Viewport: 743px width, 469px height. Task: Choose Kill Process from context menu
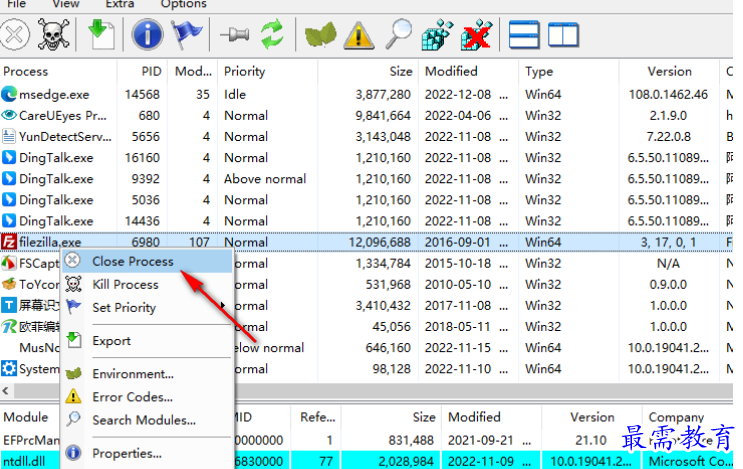point(147,284)
